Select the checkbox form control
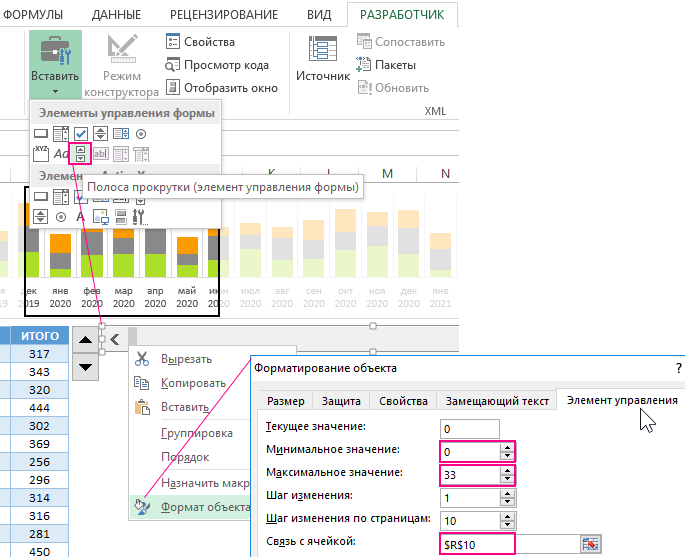The width and height of the screenshot is (685, 557). pyautogui.click(x=81, y=133)
